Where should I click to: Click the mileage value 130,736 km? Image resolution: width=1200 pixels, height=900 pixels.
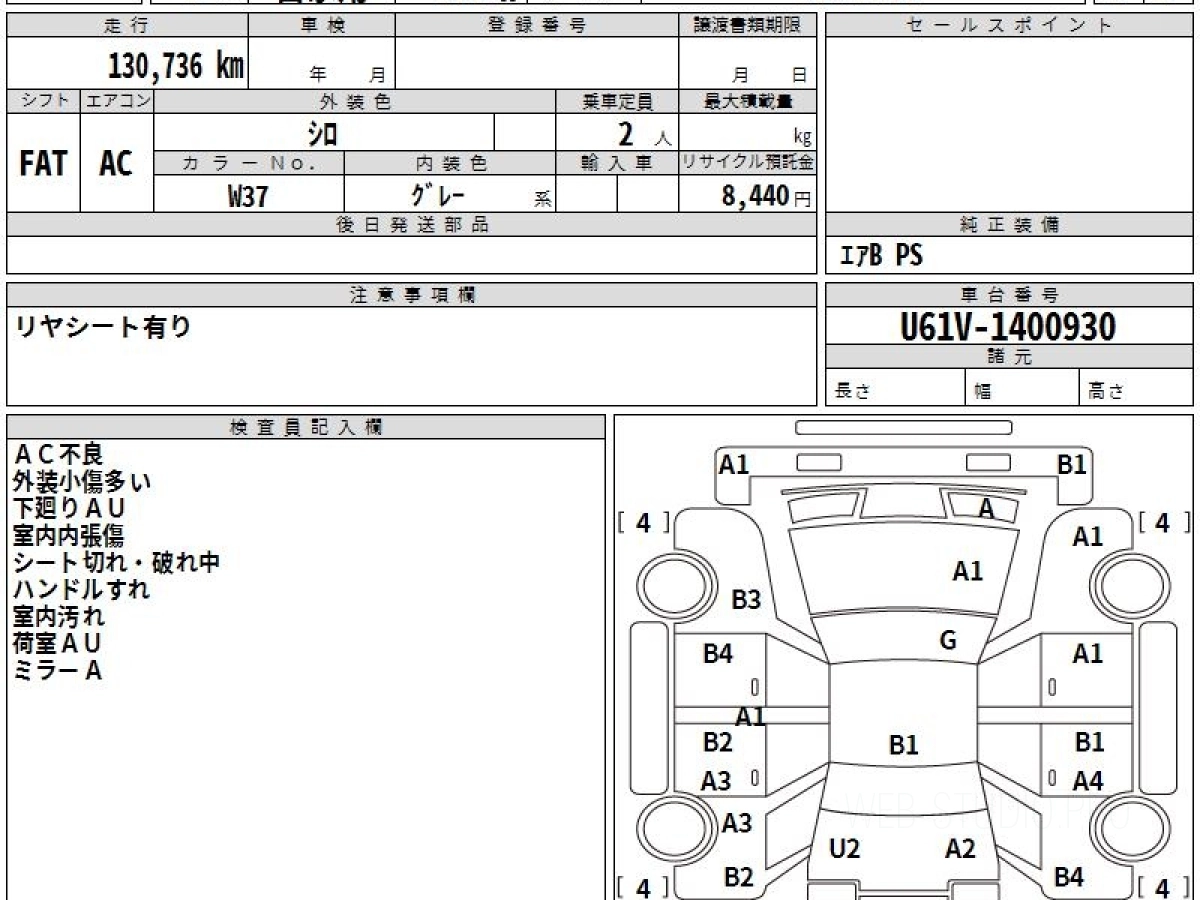176,66
